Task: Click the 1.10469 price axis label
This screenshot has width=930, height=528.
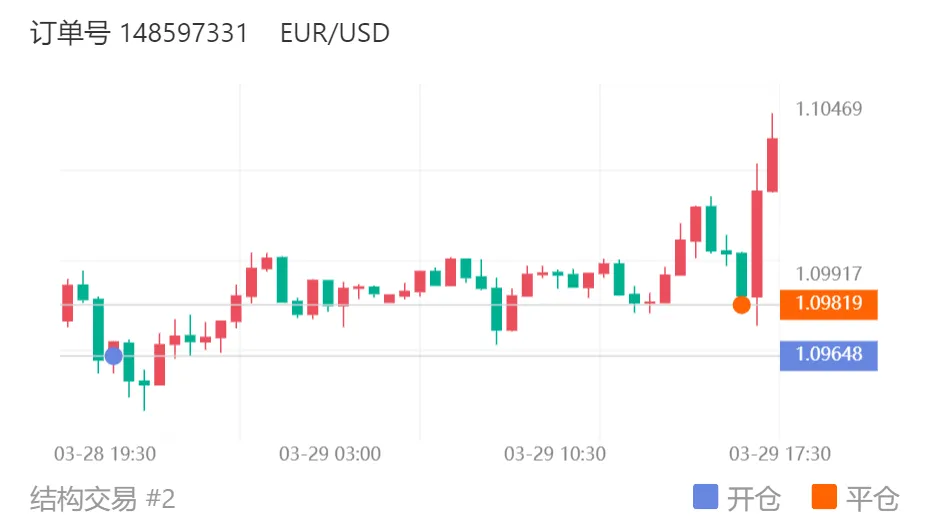Action: [829, 109]
